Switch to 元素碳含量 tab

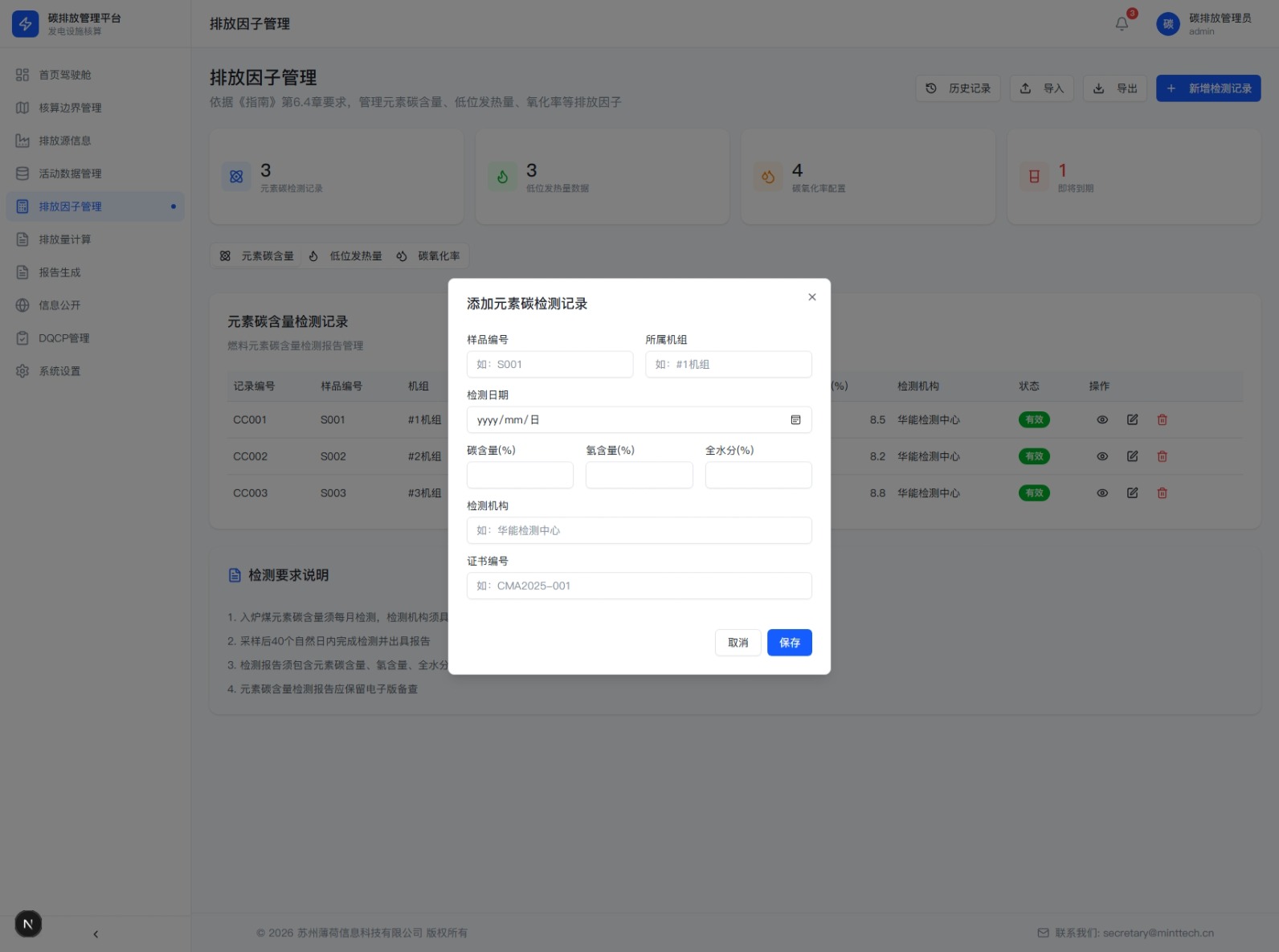tap(256, 256)
